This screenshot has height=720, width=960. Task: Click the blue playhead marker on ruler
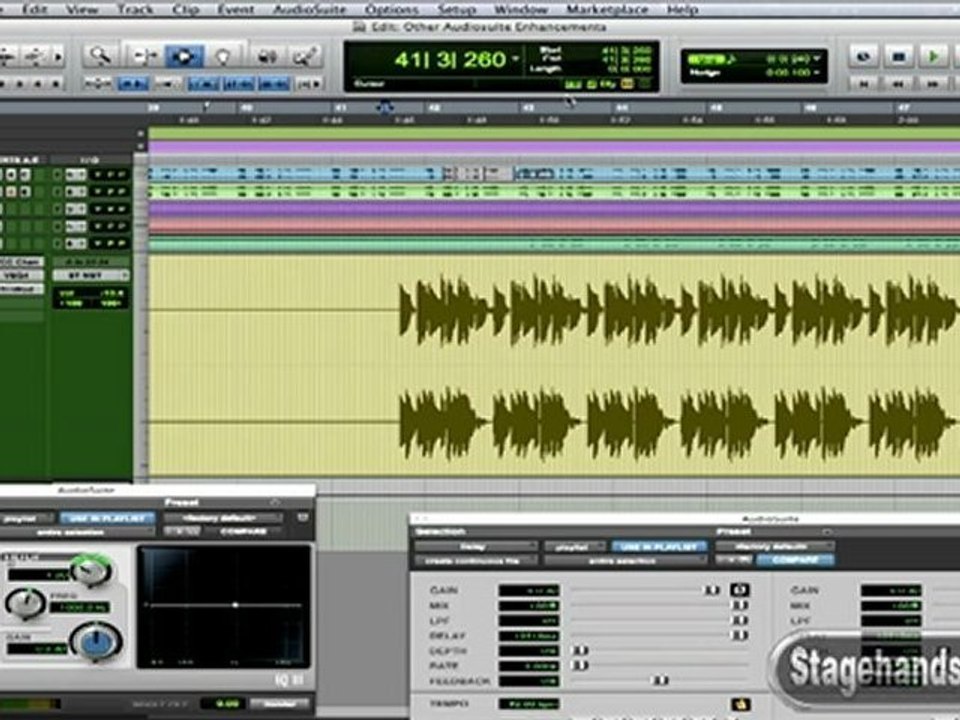(x=384, y=108)
